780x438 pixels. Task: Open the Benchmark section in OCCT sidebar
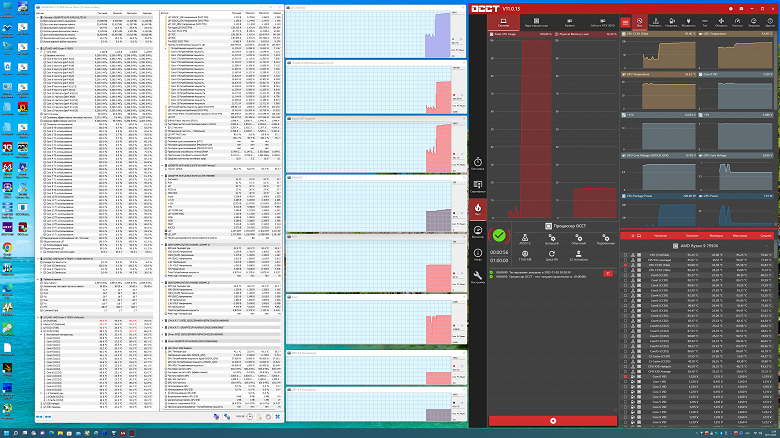coord(478,164)
